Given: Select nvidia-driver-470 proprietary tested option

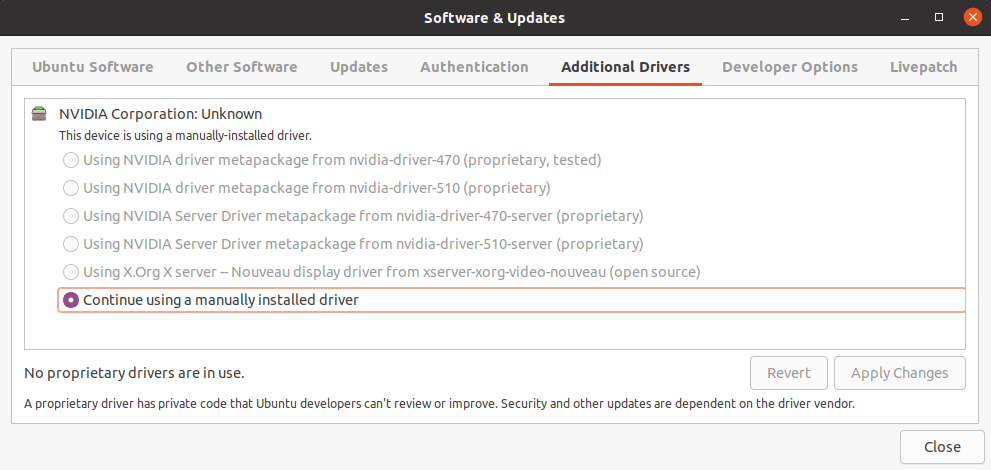Looking at the screenshot, I should 71,160.
